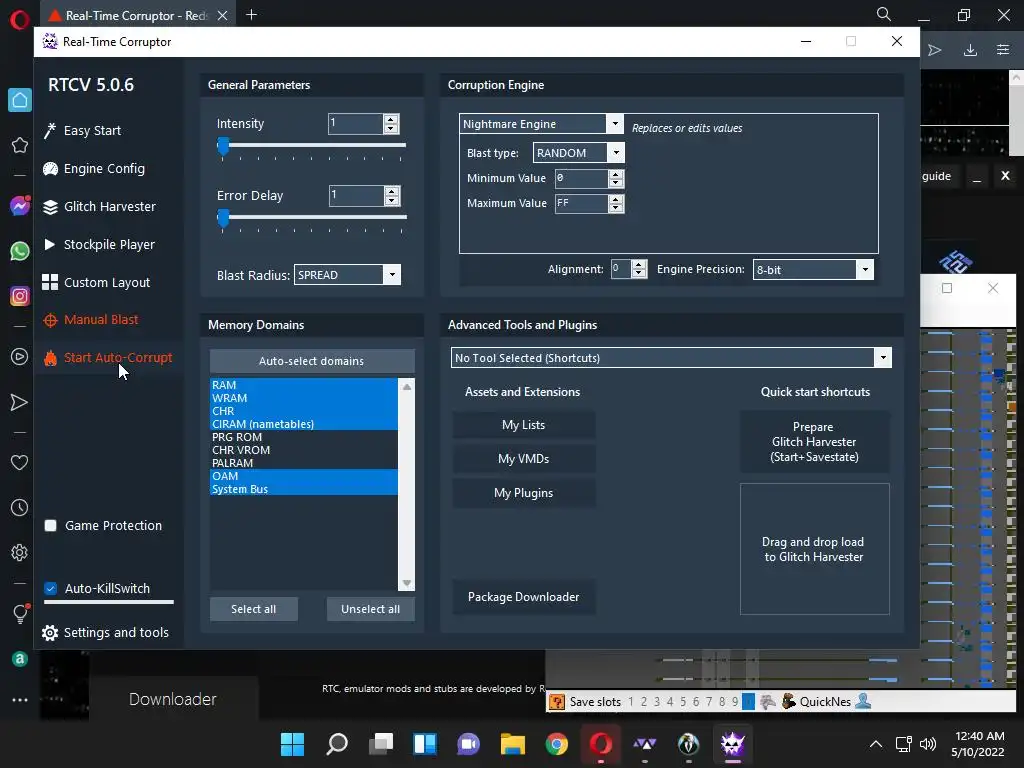Open Custom Layout

(x=107, y=282)
